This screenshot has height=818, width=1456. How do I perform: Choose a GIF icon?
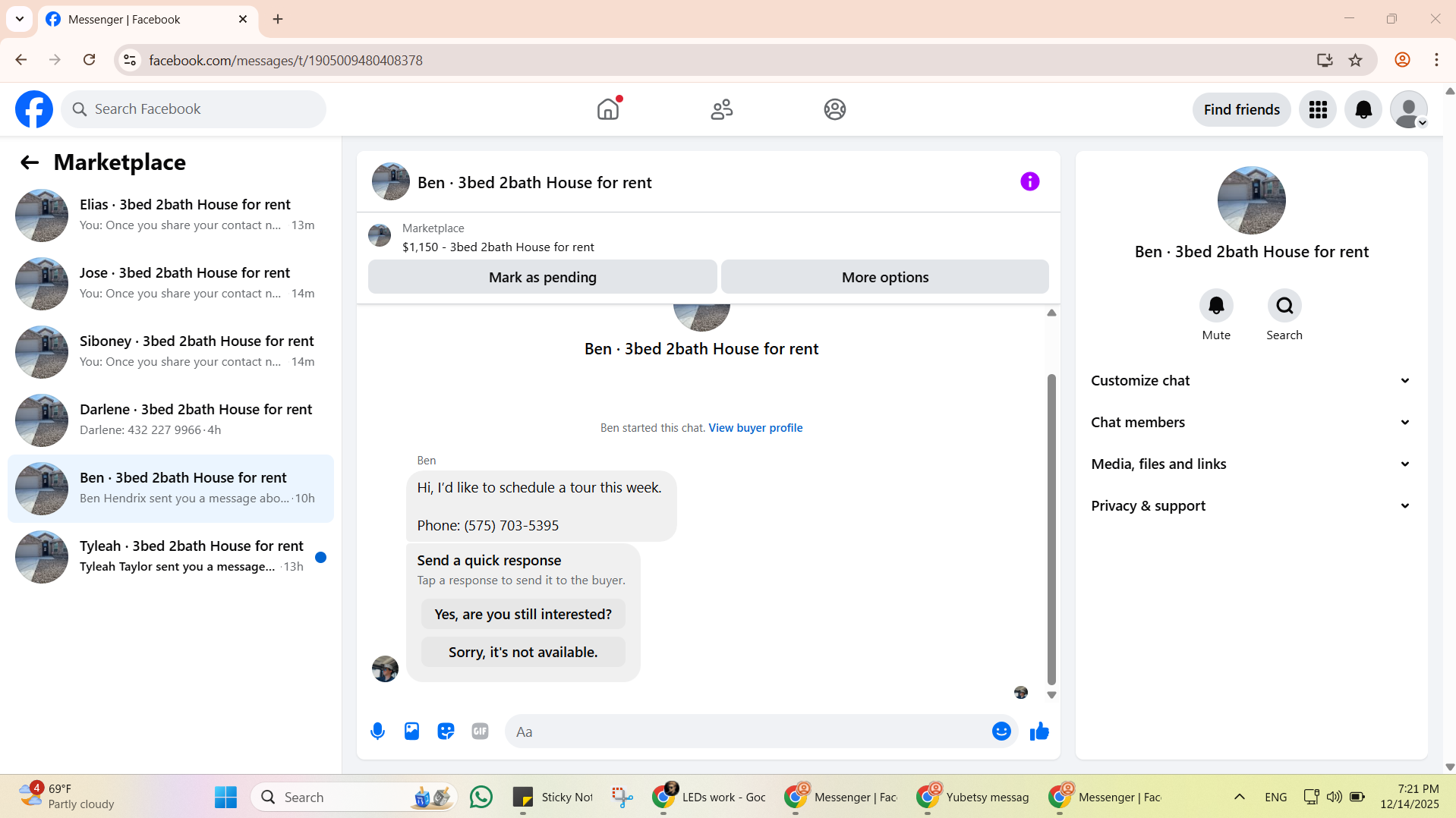pyautogui.click(x=480, y=731)
